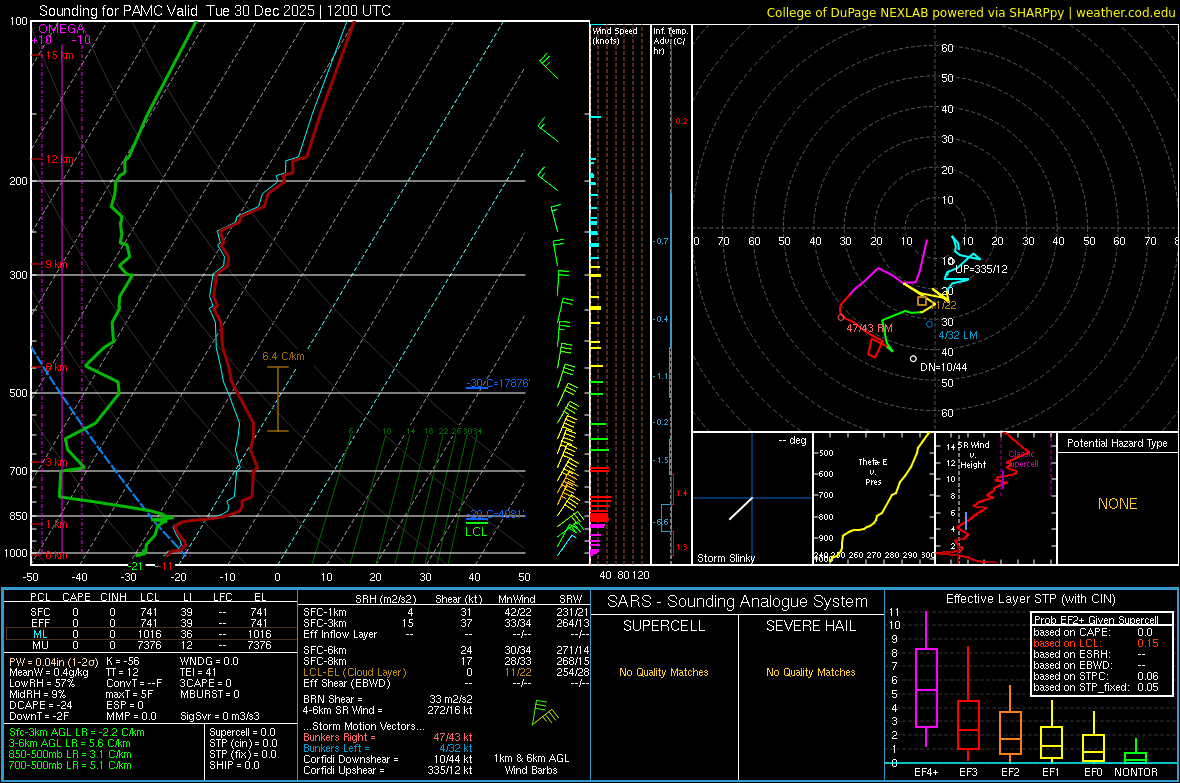Screen dimensions: 1180x783
Task: Click the -30 C=17876' level label
Action: [498, 383]
